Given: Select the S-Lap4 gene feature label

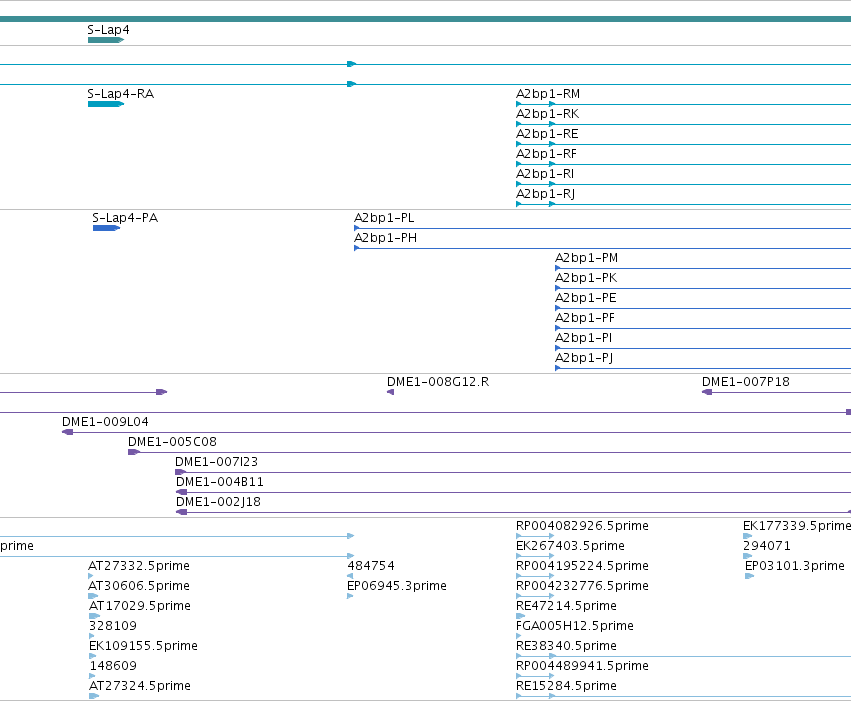Looking at the screenshot, I should pos(109,30).
